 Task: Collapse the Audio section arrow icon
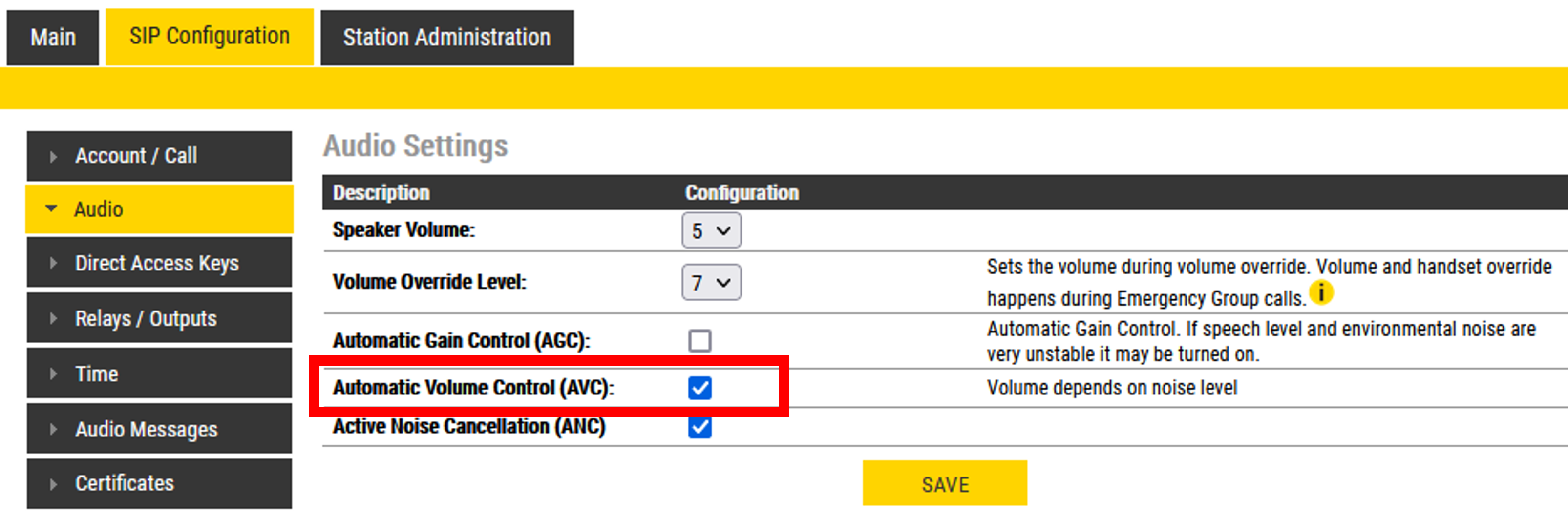click(52, 208)
